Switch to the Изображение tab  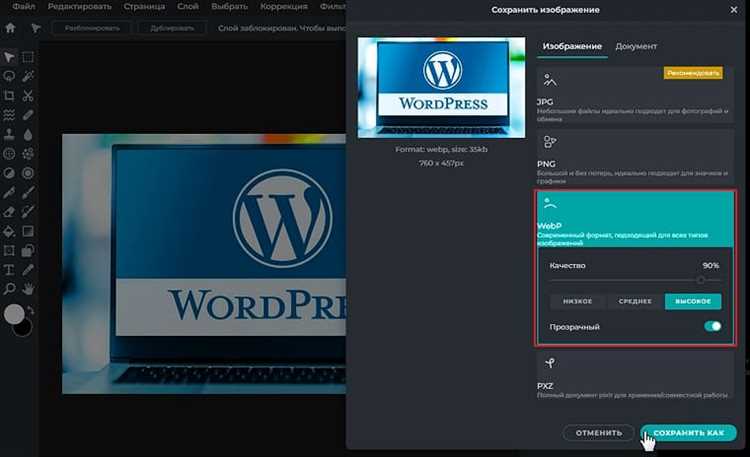pos(572,46)
